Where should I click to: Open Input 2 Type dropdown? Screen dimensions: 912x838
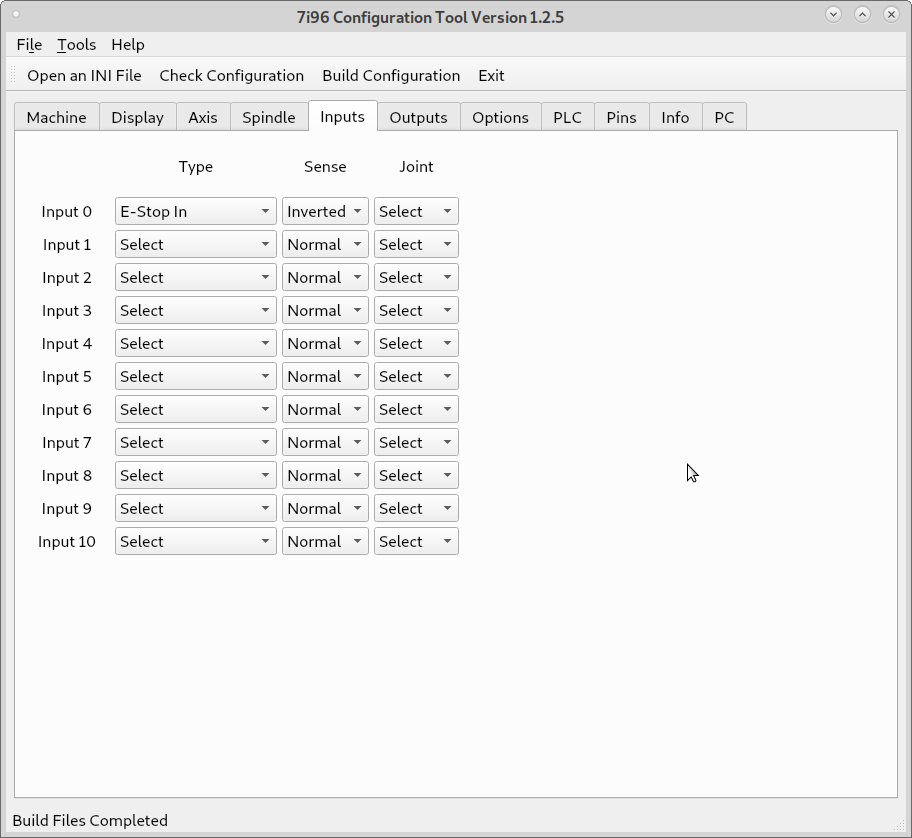point(195,277)
